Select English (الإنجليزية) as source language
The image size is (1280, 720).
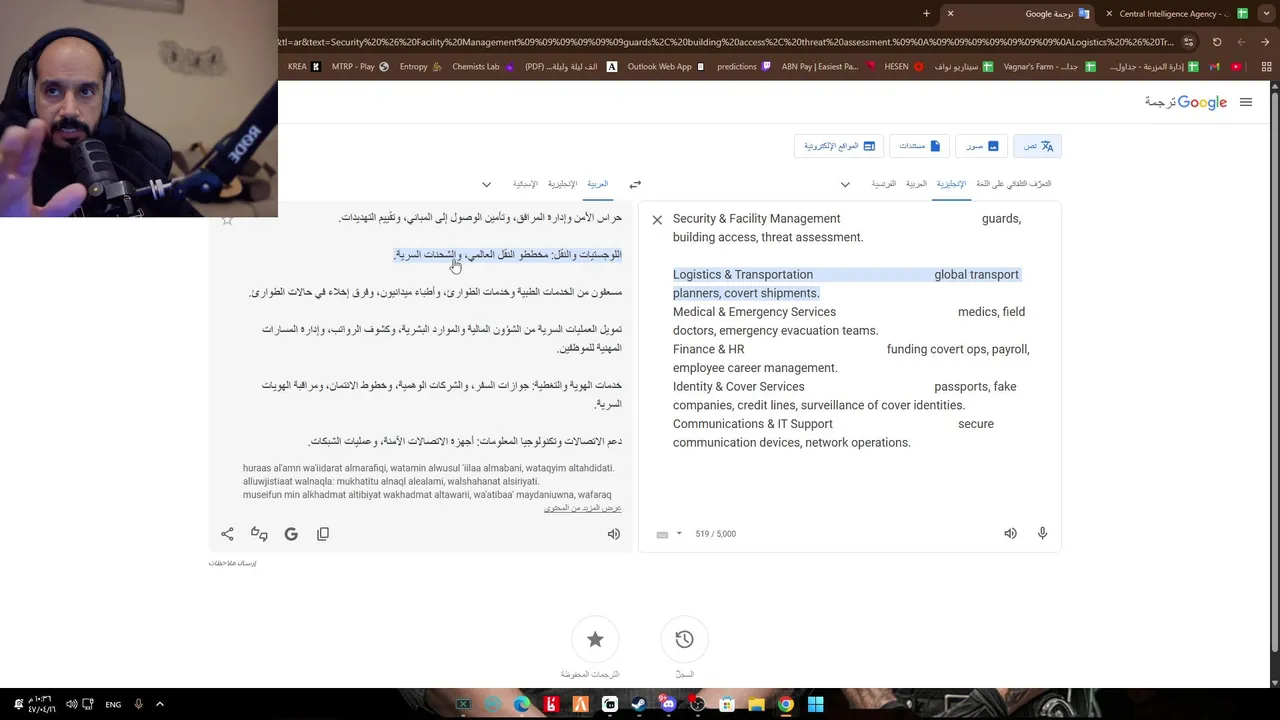tap(951, 184)
